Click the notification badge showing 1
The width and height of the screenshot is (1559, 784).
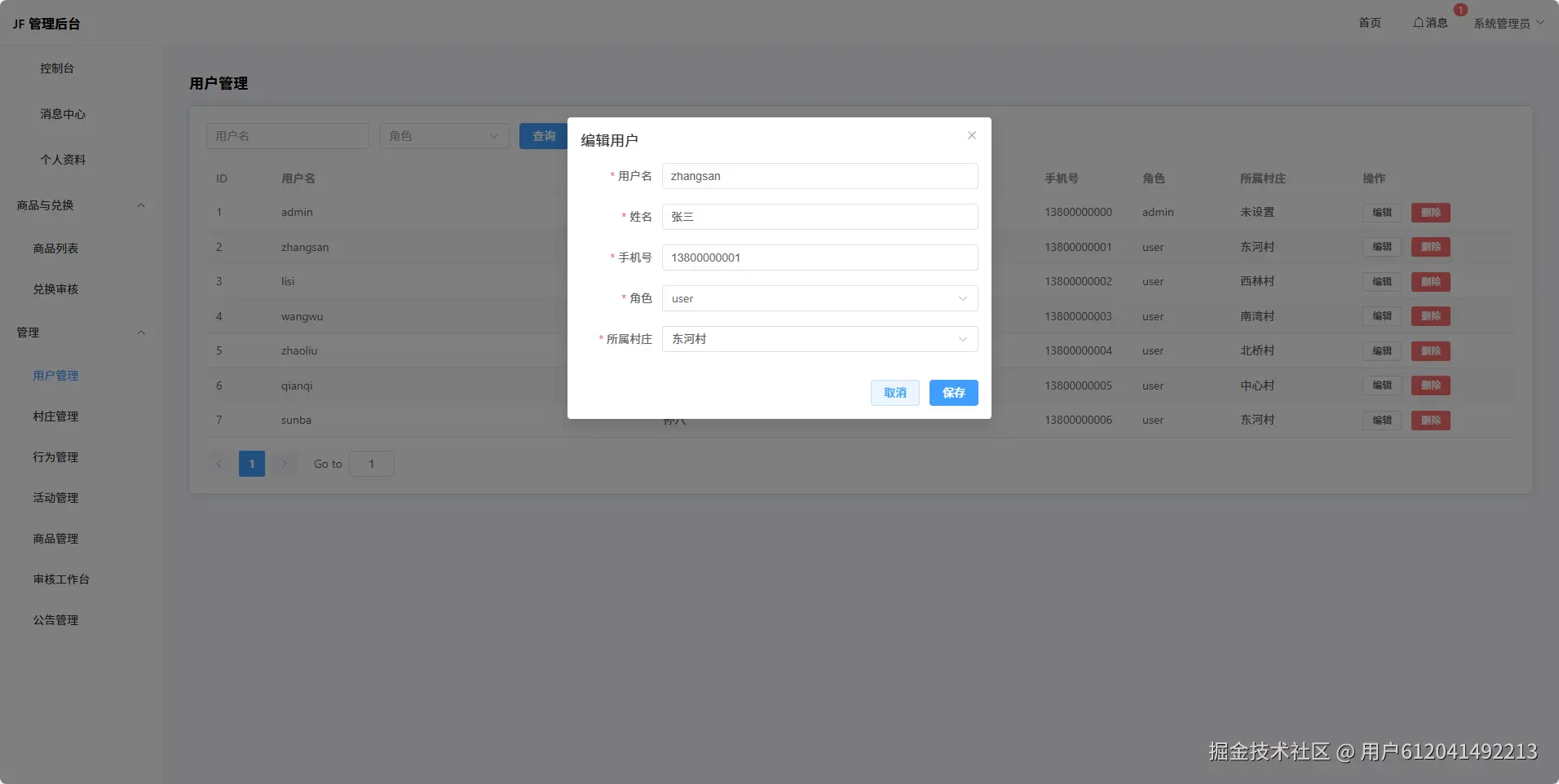point(1460,10)
